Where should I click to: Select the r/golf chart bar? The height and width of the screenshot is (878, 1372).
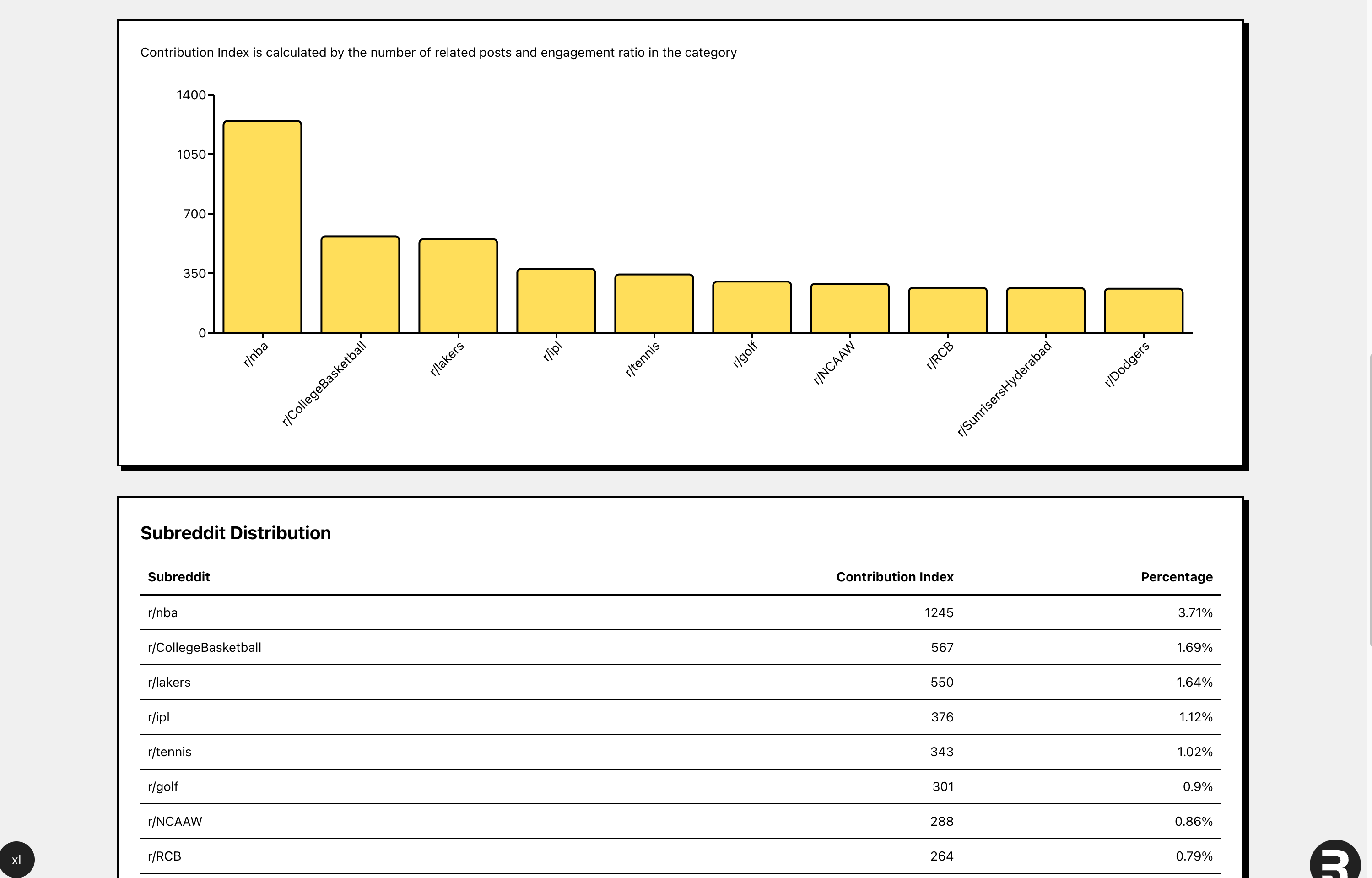(752, 307)
